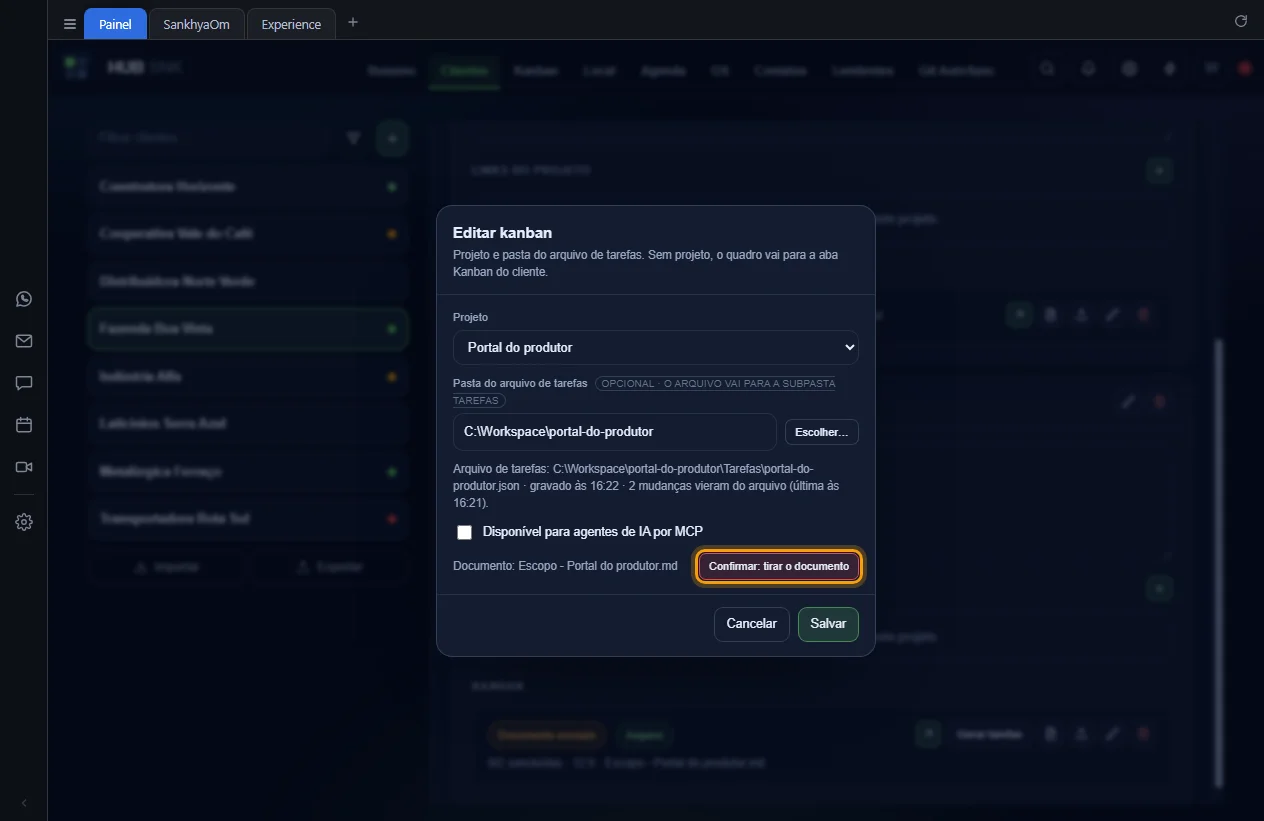Switch to the Experience tab
This screenshot has width=1264, height=821.
[x=291, y=24]
